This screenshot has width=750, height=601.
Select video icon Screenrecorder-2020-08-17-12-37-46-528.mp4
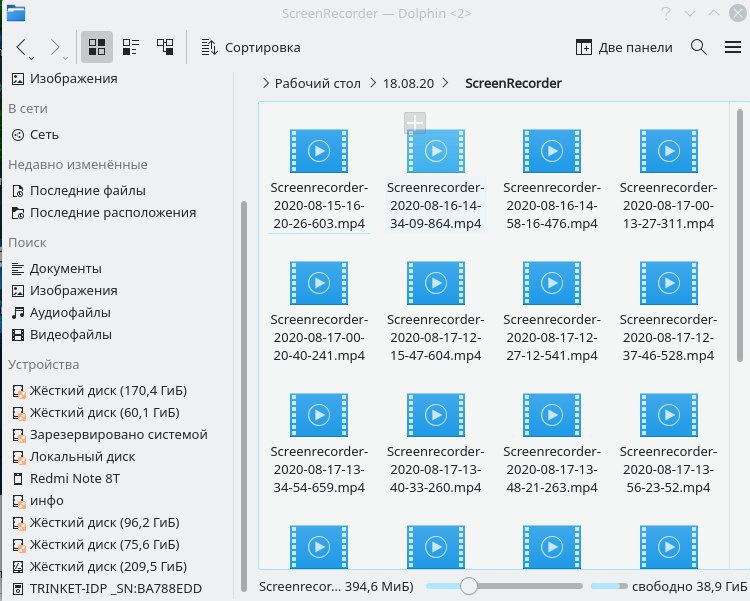[669, 283]
